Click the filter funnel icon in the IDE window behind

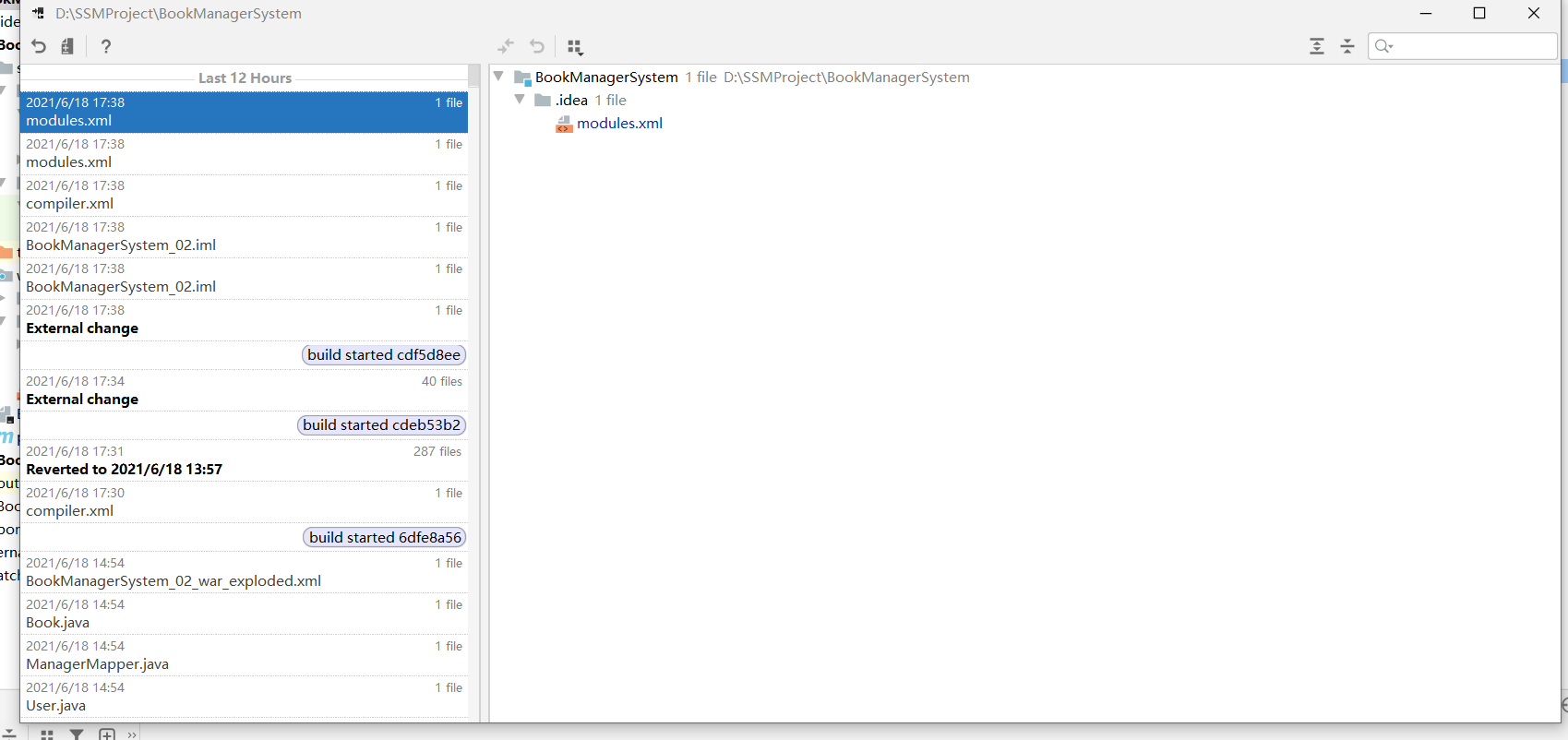click(77, 734)
